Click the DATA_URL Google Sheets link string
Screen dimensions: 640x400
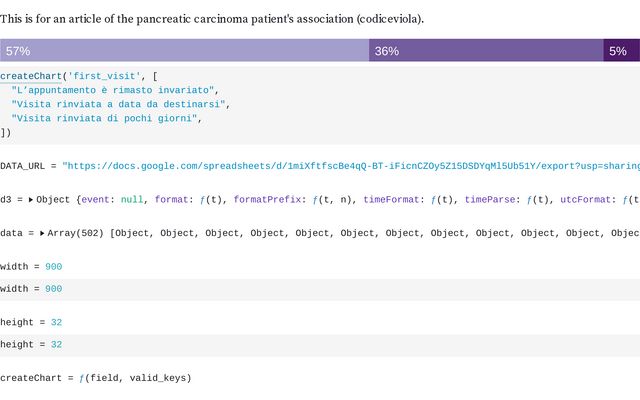(x=350, y=165)
